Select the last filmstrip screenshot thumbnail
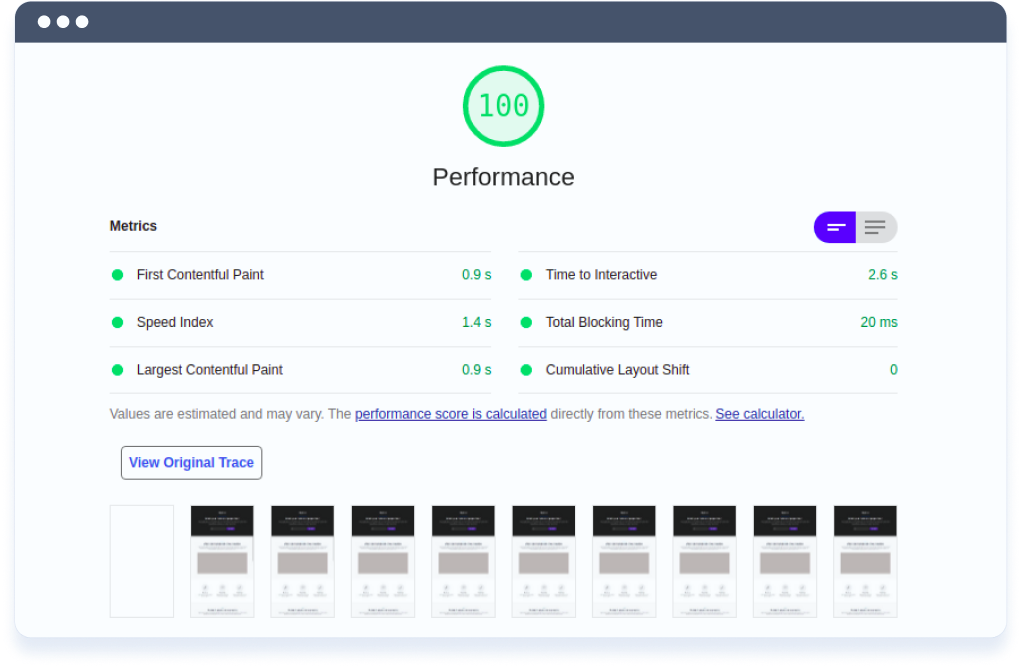This screenshot has height=668, width=1022. [865, 561]
